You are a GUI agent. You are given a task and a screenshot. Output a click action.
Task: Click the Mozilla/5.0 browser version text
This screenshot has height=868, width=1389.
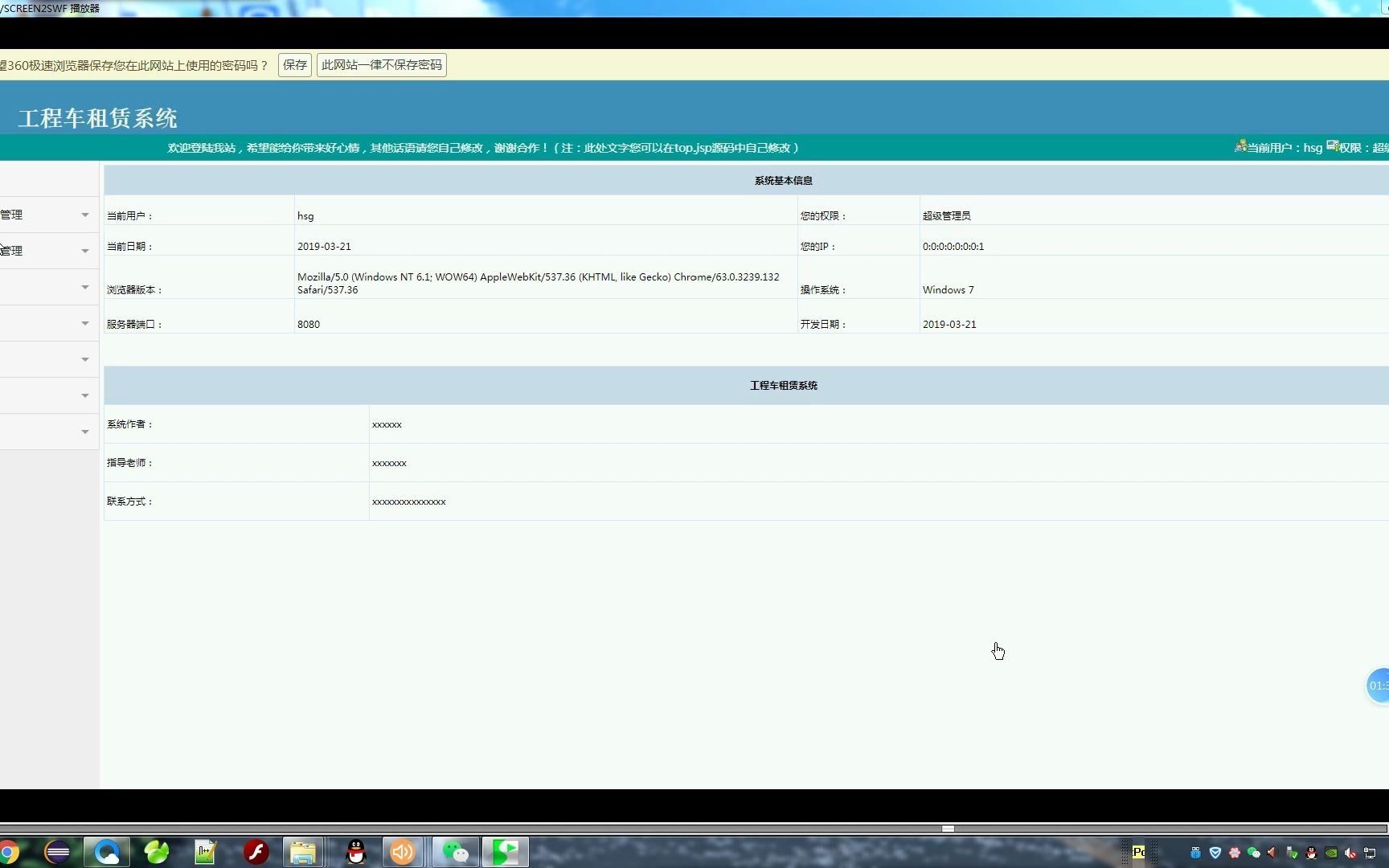538,283
